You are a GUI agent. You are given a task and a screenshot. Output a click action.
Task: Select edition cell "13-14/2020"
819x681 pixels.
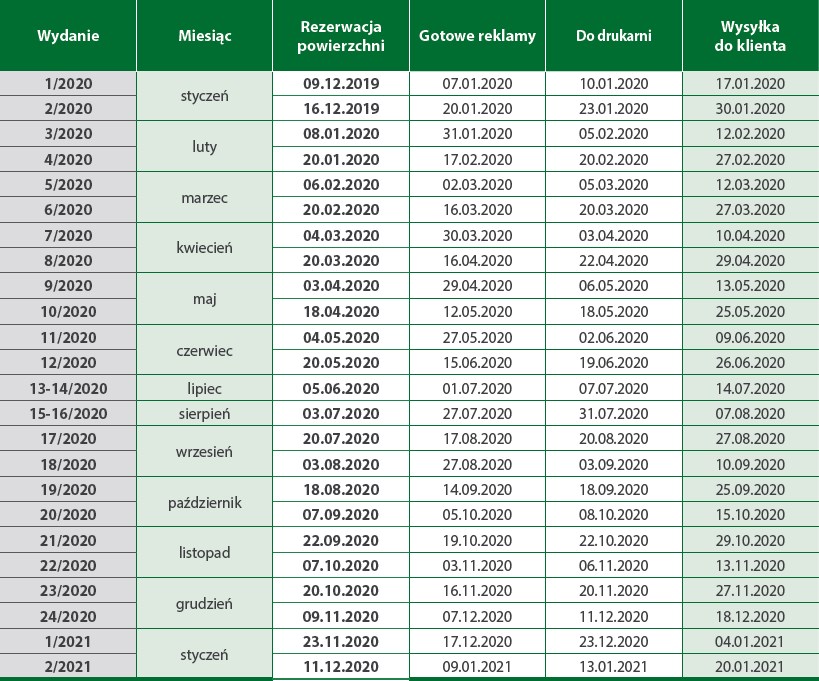tap(68, 388)
